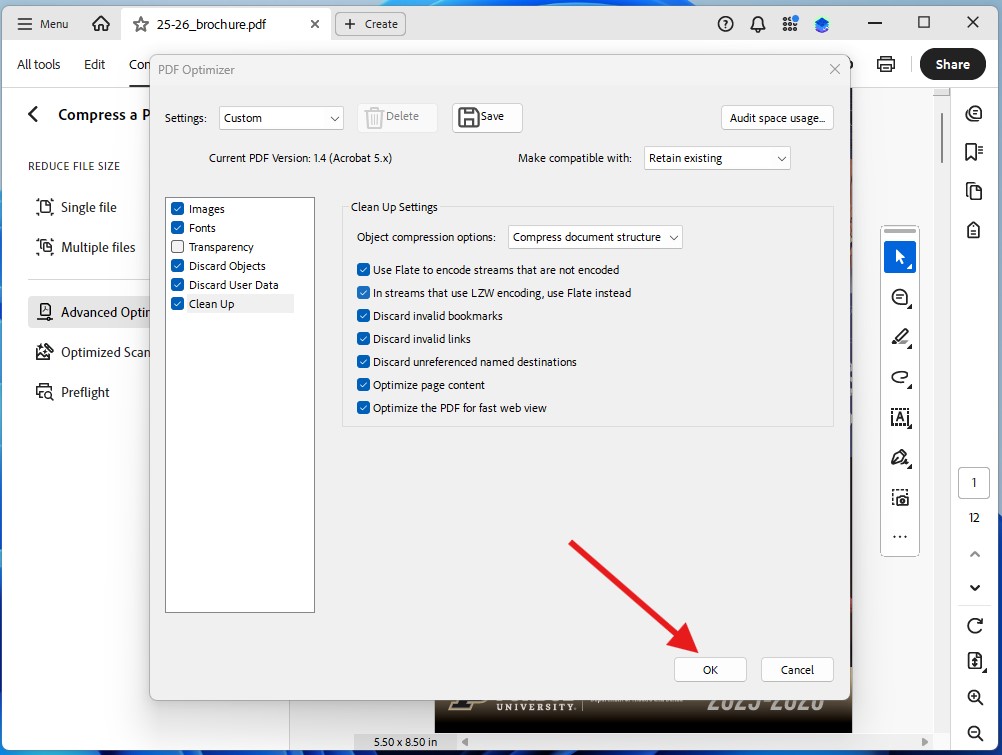
Task: Open the bookmarks panel
Action: point(973,151)
